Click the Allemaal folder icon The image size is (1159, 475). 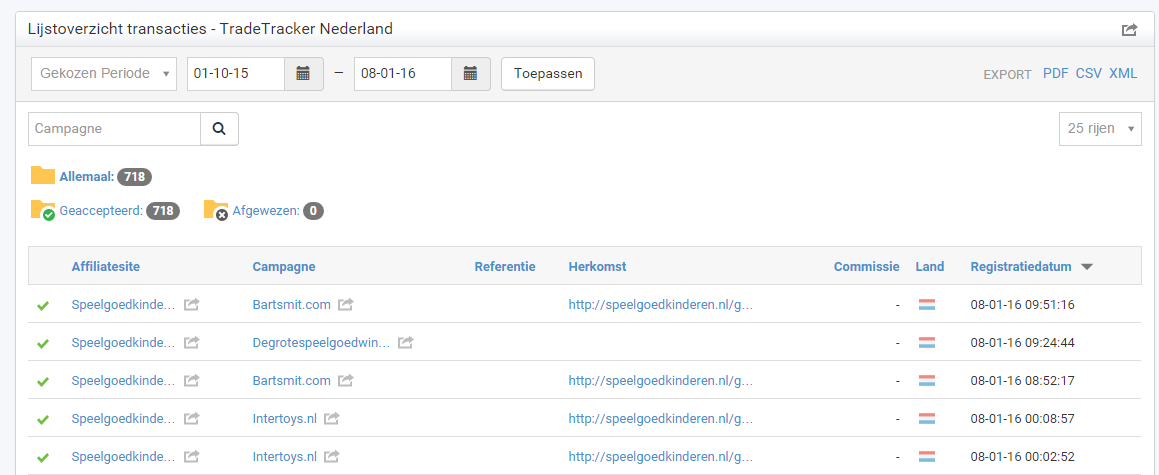click(x=43, y=176)
